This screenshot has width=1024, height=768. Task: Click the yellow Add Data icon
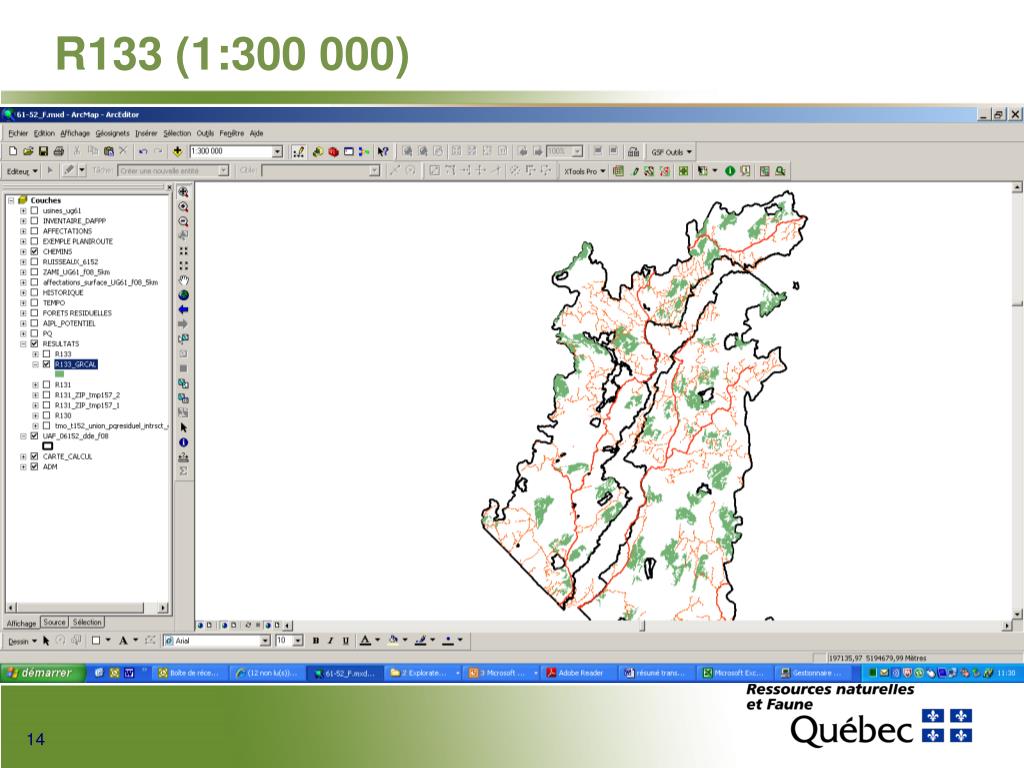pyautogui.click(x=177, y=152)
